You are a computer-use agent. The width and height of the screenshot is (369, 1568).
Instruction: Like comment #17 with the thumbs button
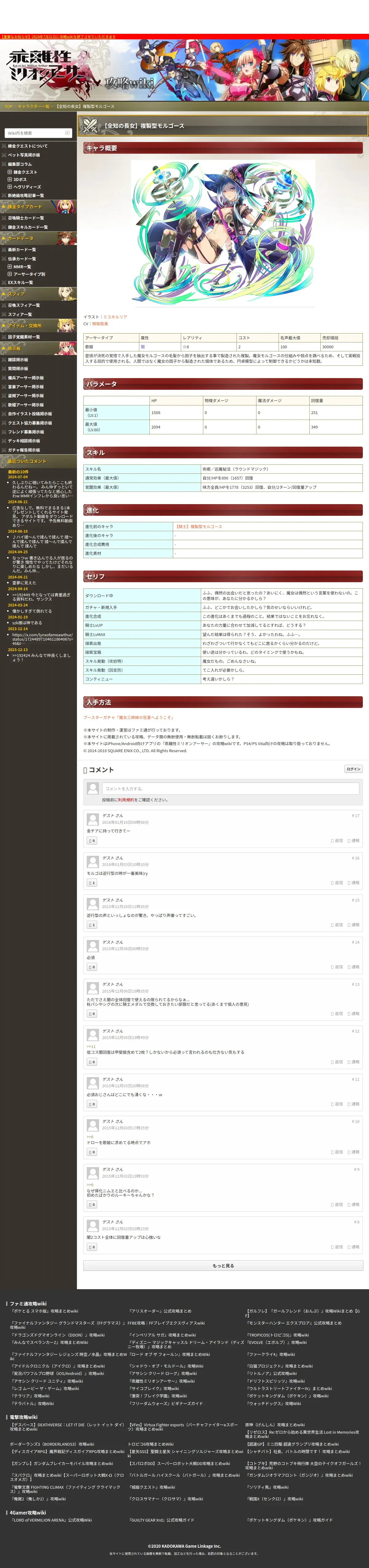(91, 841)
